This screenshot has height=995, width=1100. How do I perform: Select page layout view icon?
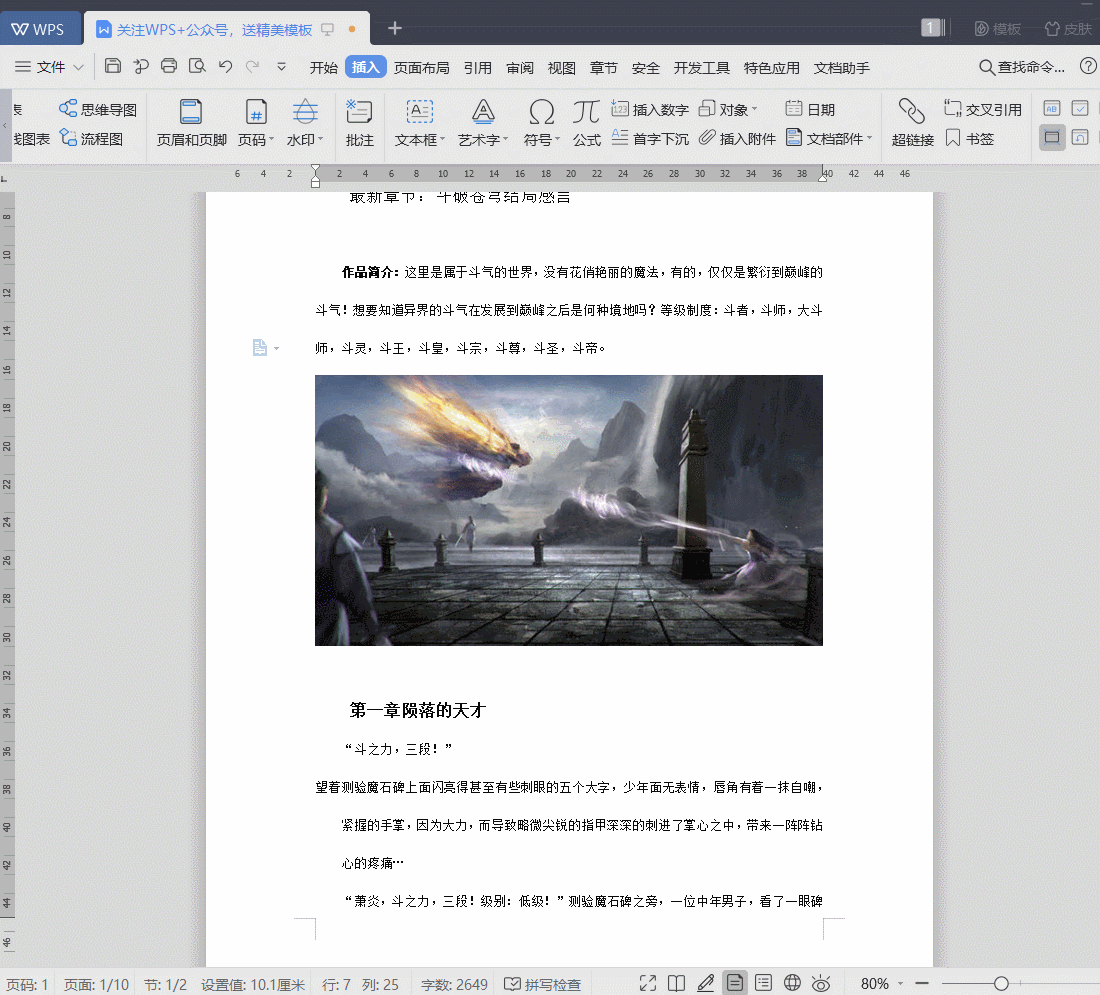(735, 984)
